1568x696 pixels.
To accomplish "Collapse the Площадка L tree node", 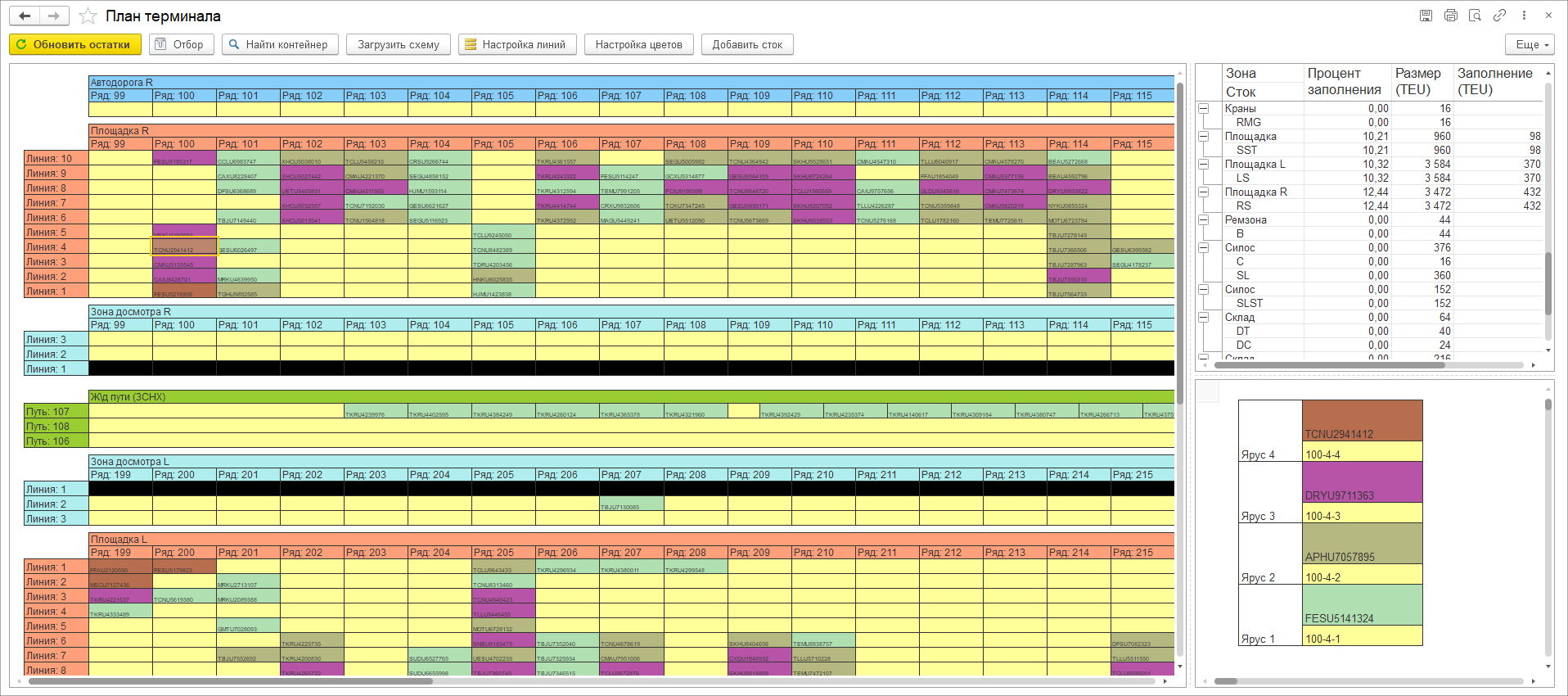I will click(1204, 165).
